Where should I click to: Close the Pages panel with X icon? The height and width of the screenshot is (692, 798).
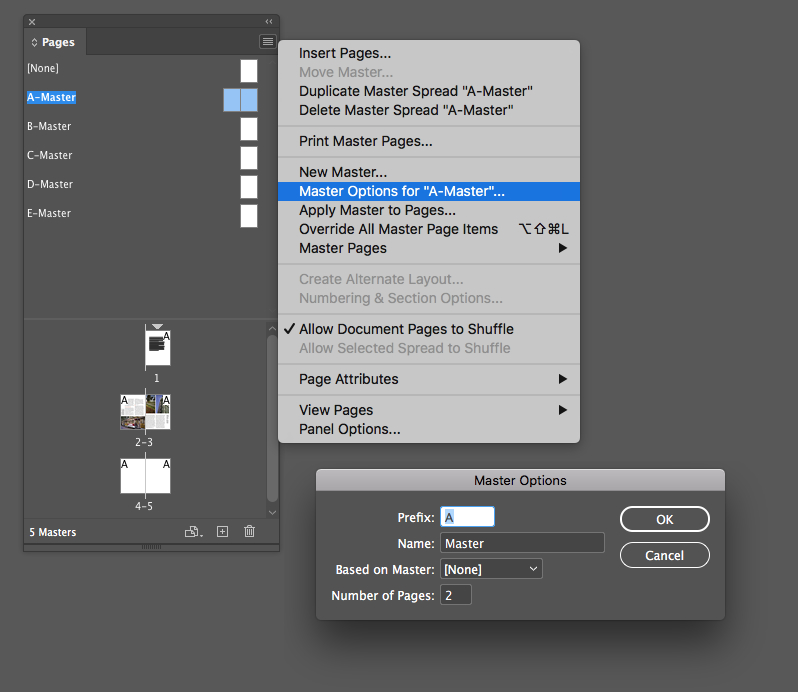[32, 21]
